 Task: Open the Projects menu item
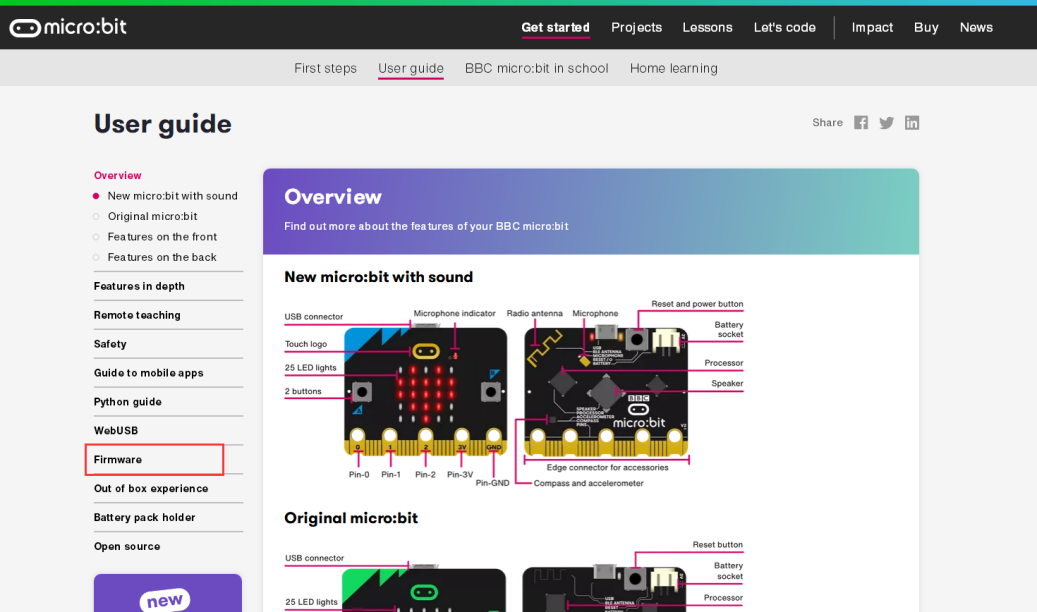(x=636, y=27)
